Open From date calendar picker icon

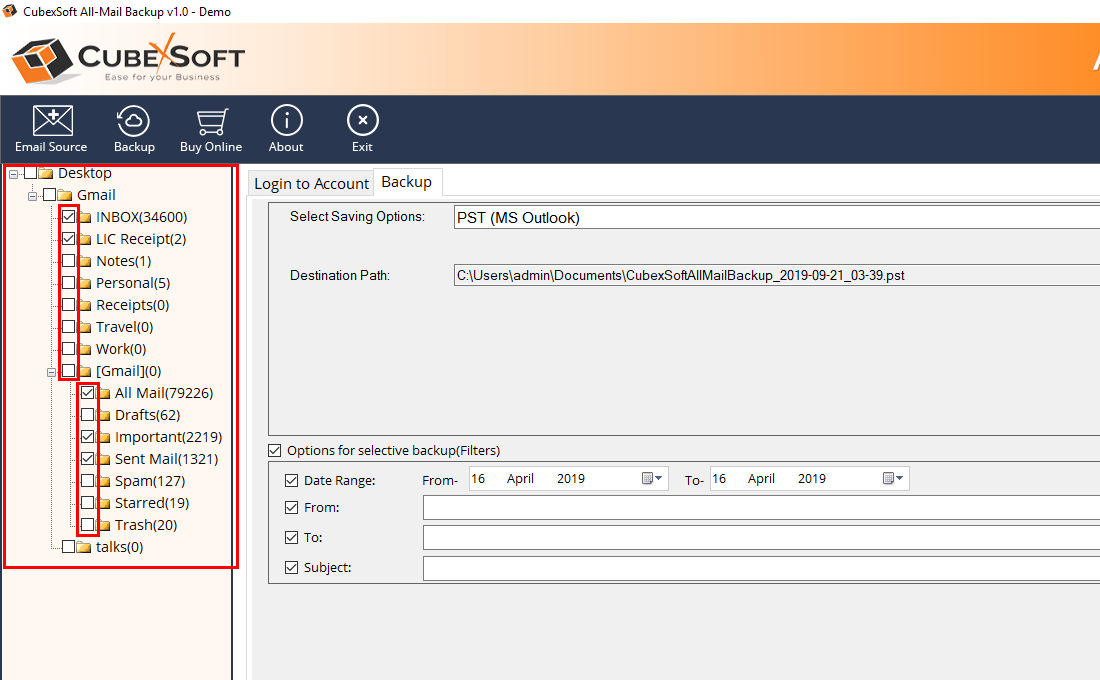[652, 479]
